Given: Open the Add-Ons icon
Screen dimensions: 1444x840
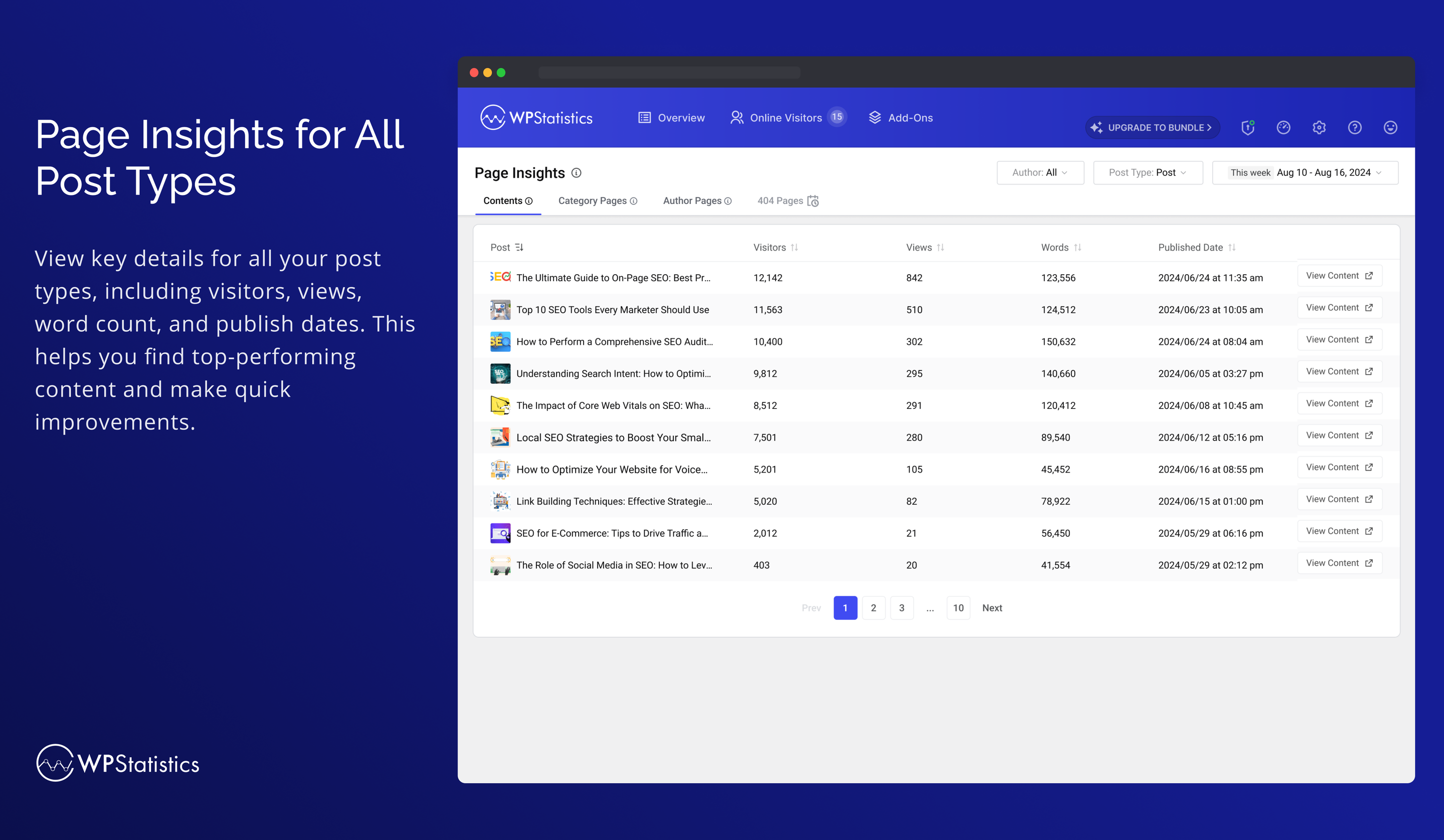Looking at the screenshot, I should [873, 118].
